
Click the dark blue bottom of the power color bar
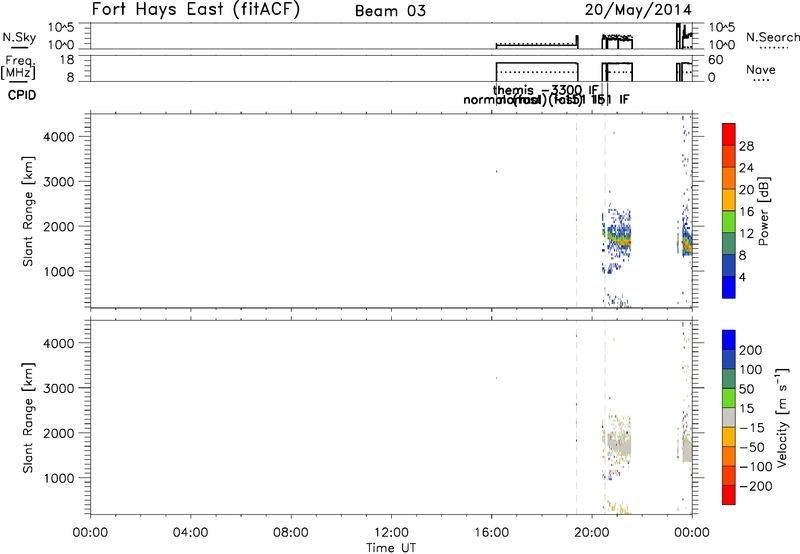729,287
